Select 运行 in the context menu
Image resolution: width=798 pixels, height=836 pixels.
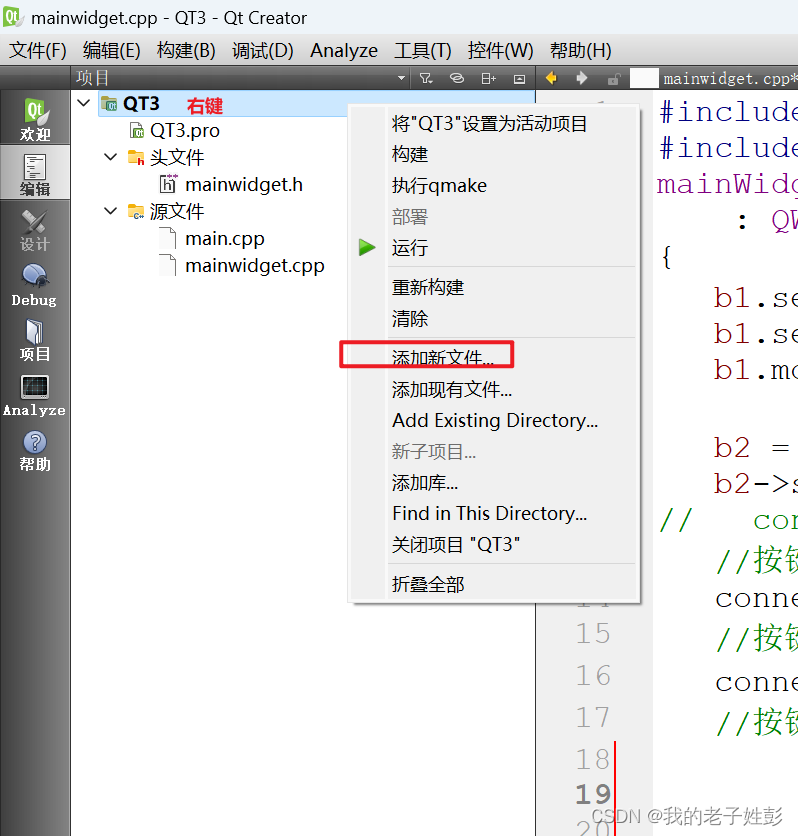(494, 247)
